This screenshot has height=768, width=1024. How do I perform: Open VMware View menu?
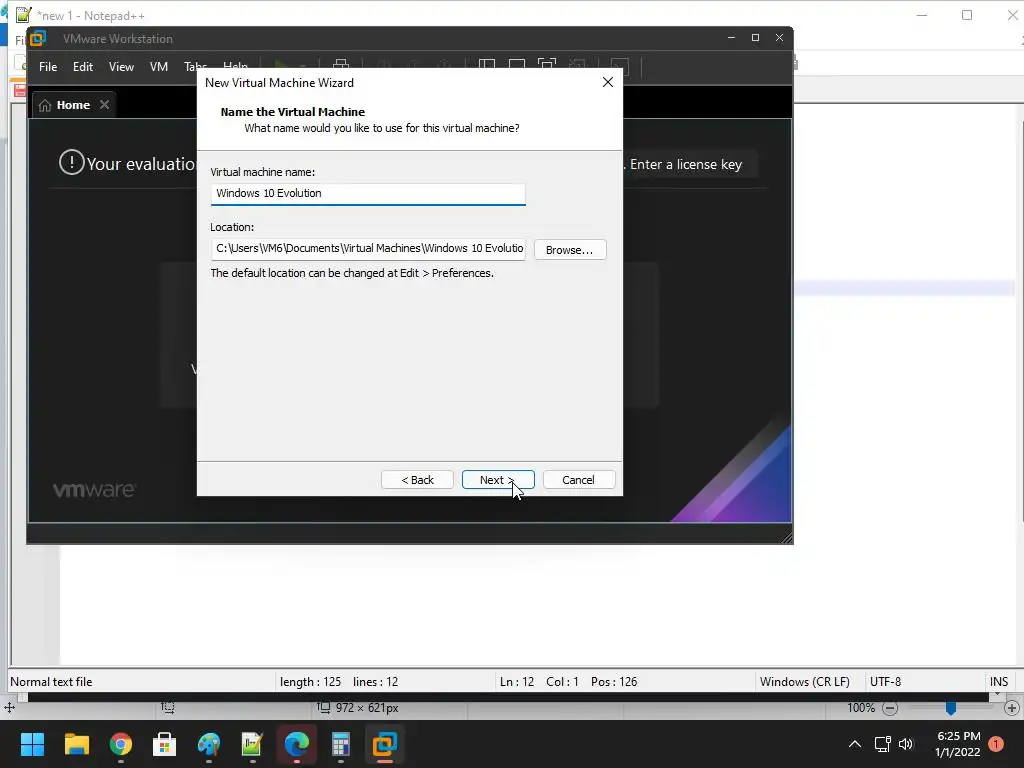[x=121, y=67]
